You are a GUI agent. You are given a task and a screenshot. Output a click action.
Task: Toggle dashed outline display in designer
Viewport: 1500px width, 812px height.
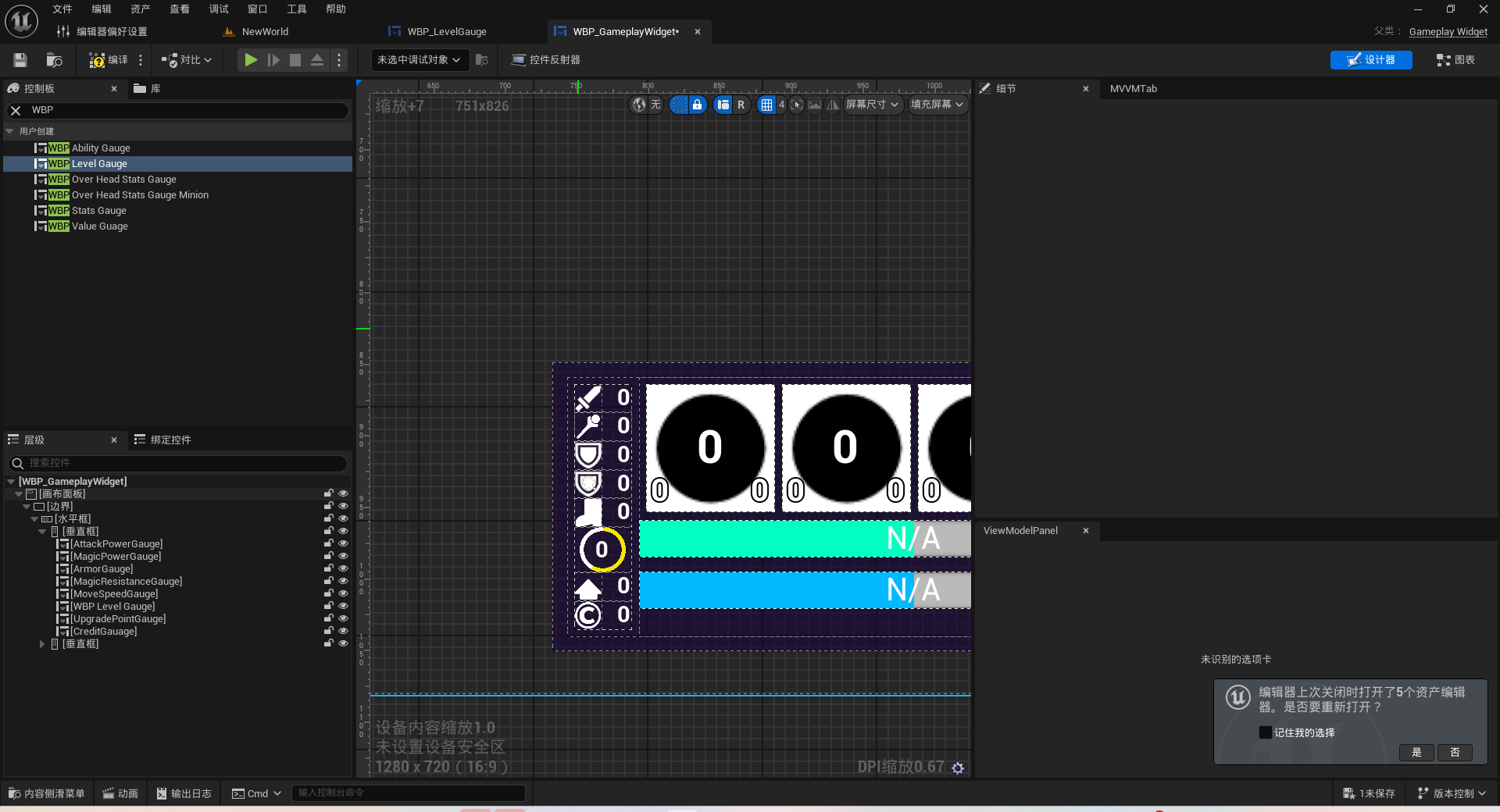(680, 105)
